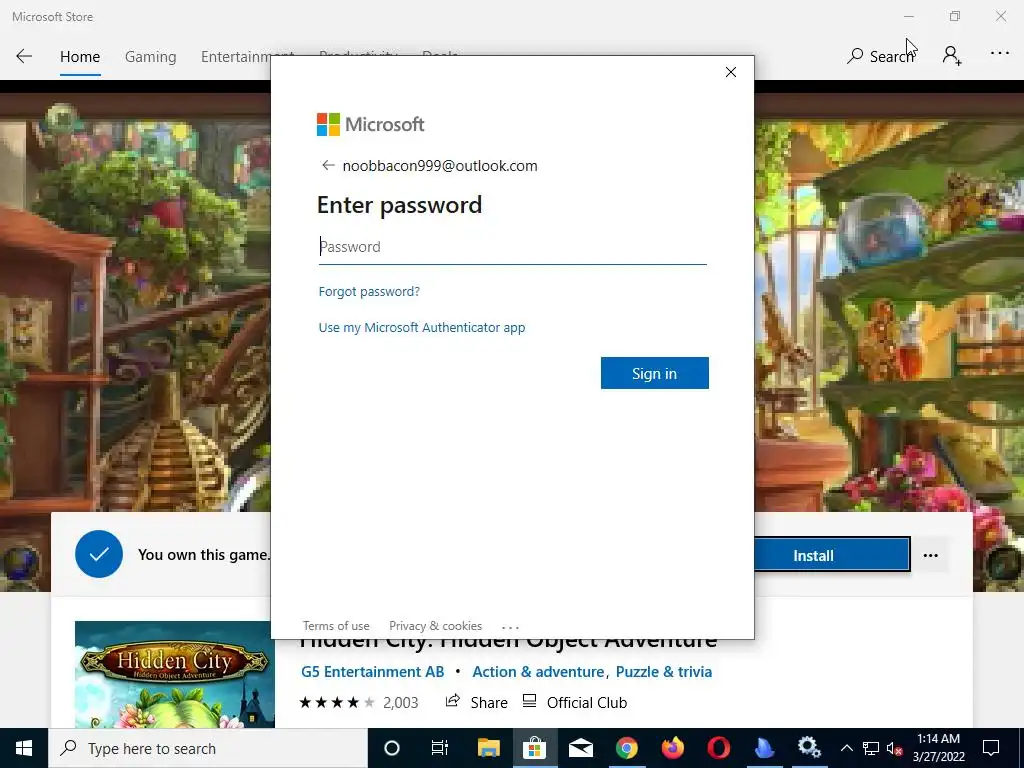
Task: Open the account sign-in icon
Action: (x=952, y=56)
